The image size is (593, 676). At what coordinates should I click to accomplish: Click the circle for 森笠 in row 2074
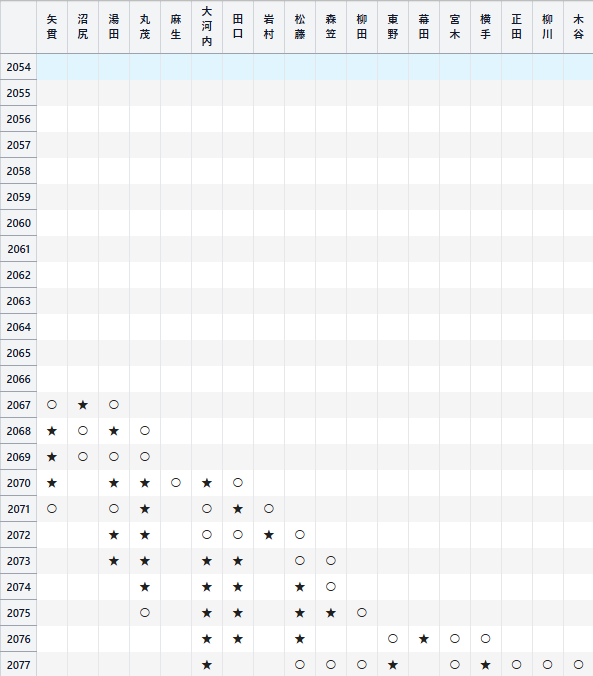[x=331, y=587]
